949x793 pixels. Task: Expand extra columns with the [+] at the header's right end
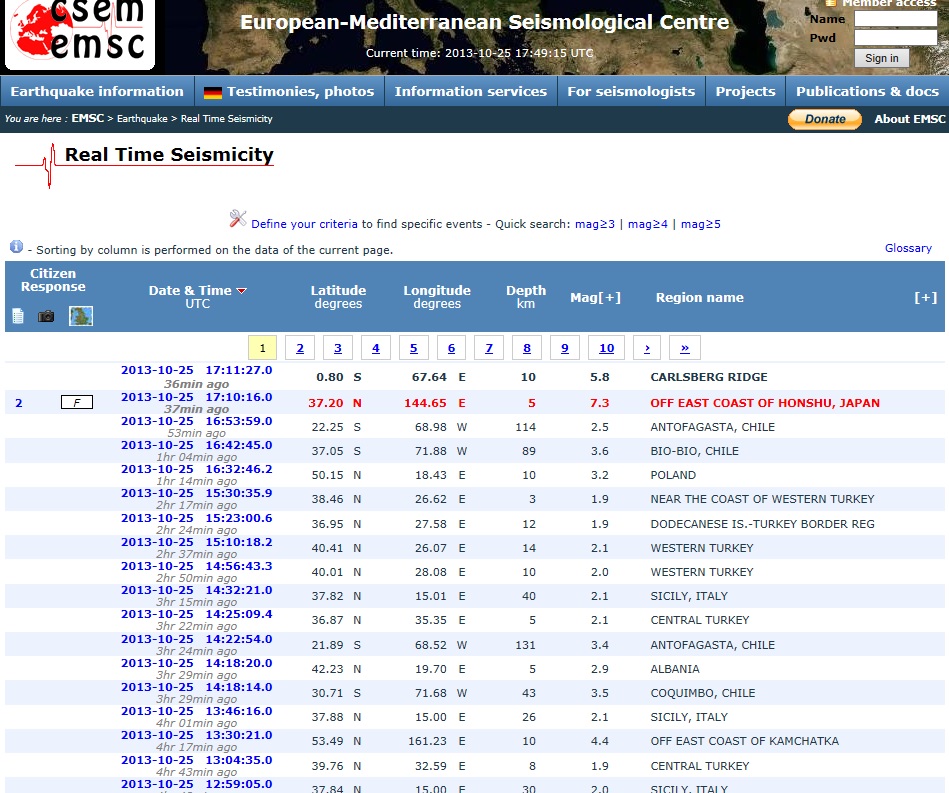925,297
